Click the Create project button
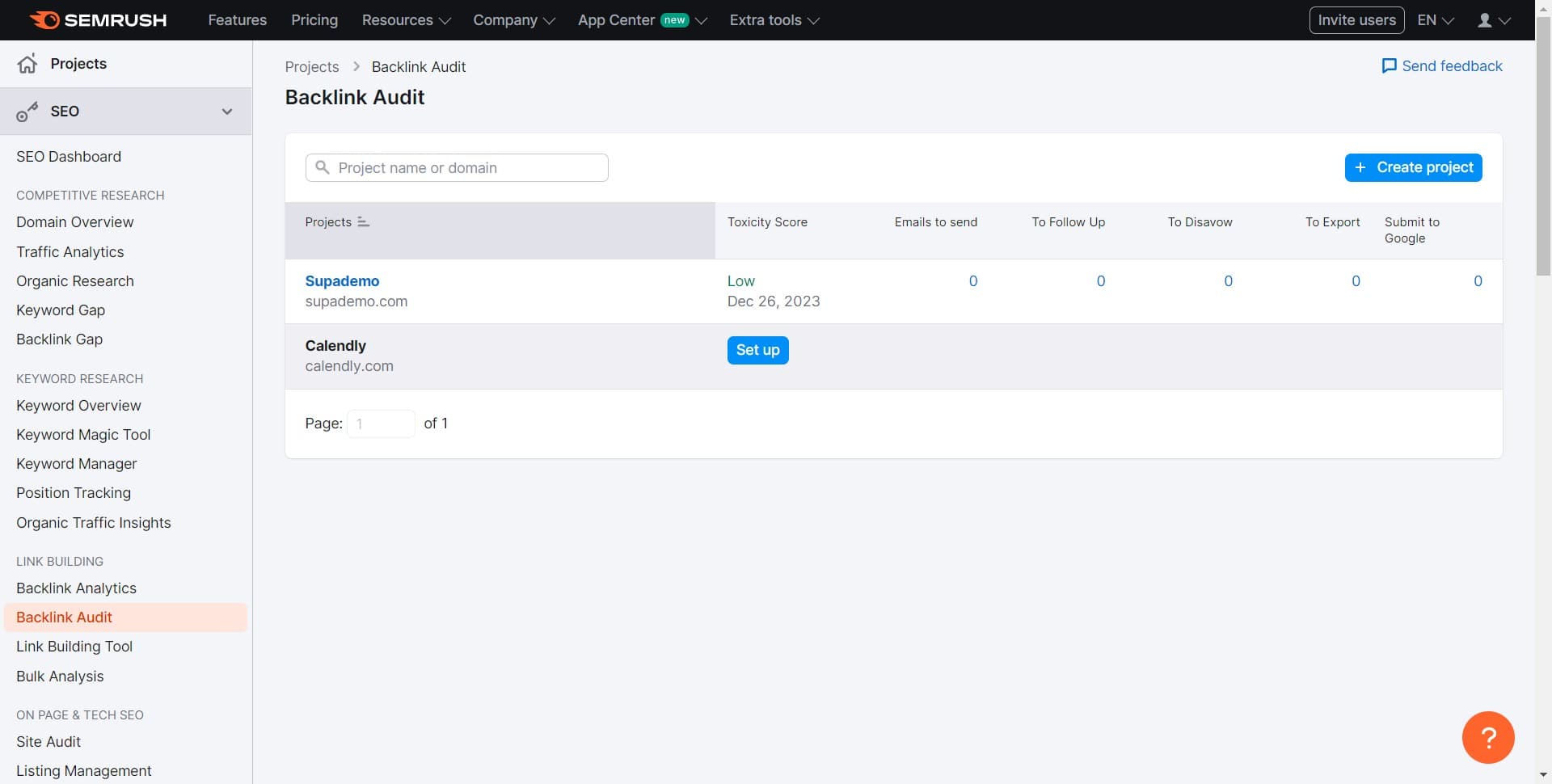 [1413, 167]
